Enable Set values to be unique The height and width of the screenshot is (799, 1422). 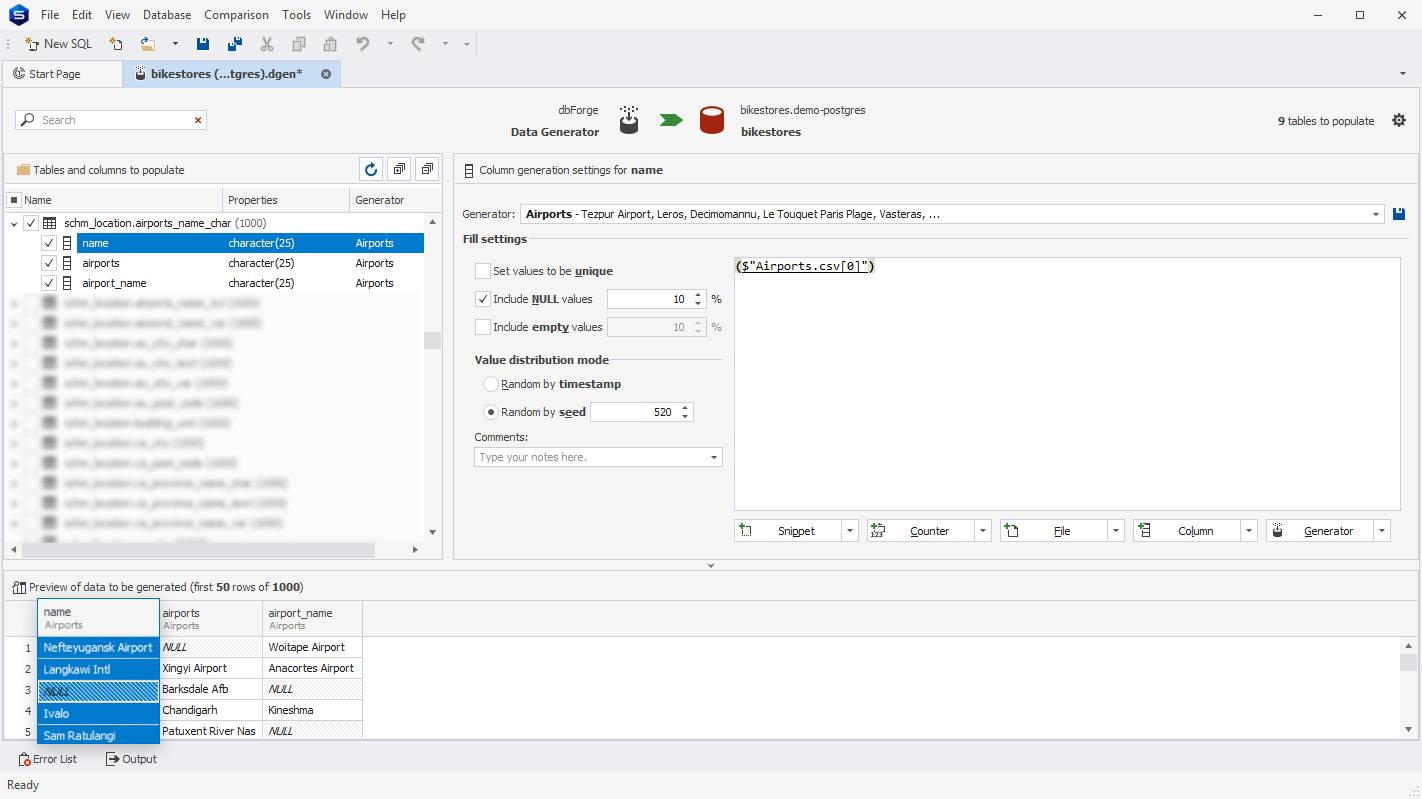pyautogui.click(x=483, y=271)
